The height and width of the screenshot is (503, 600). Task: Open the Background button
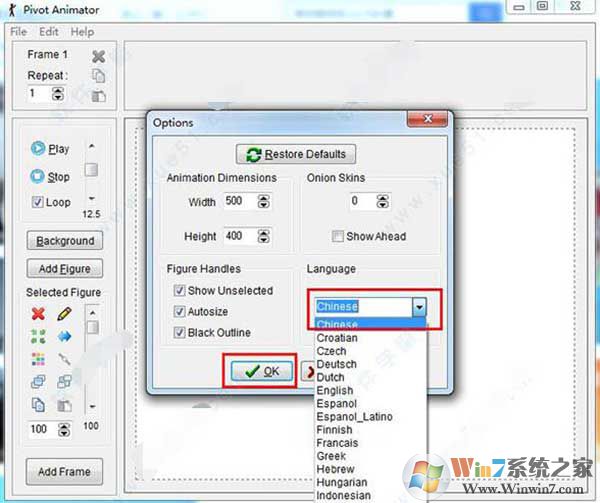pos(65,241)
